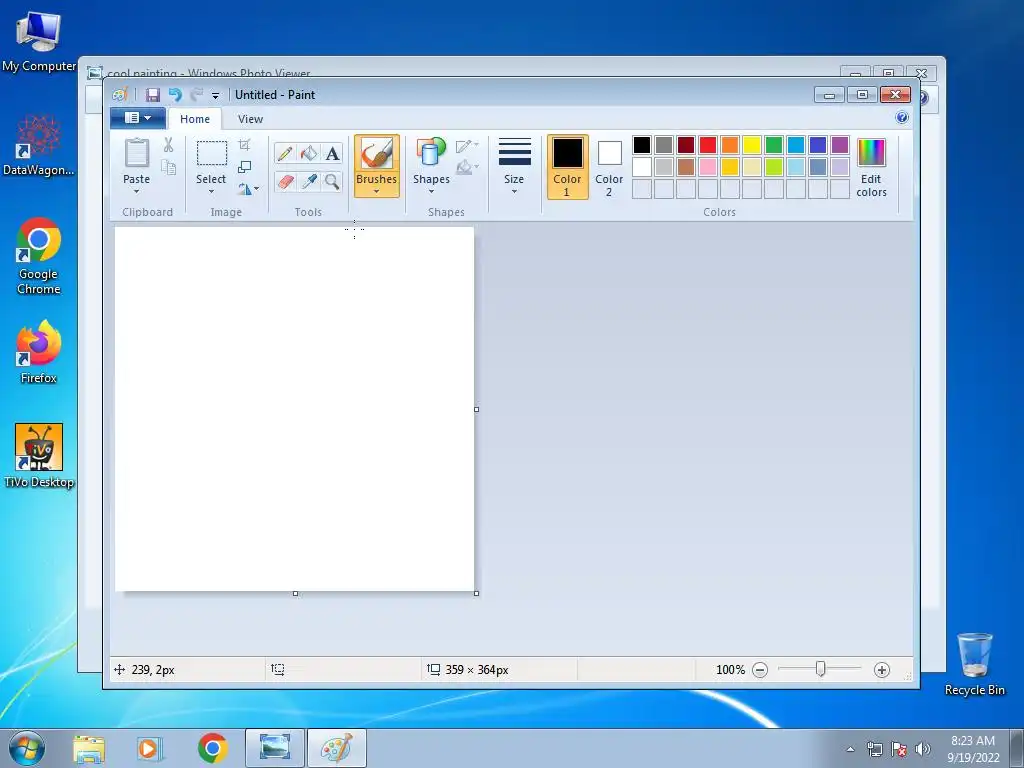Expand the Brushes dropdown arrow
Viewport: 1024px width, 768px height.
tap(377, 192)
